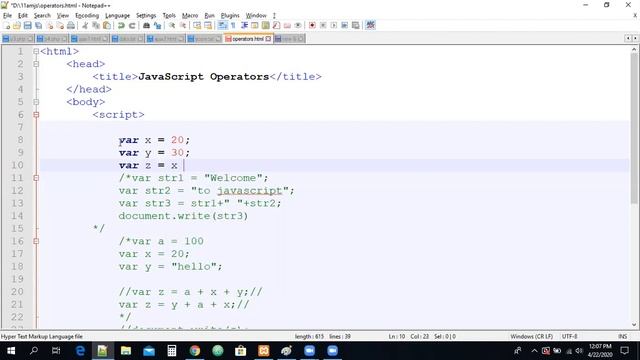Open the Edit menu
This screenshot has height=360, width=640.
coord(23,16)
